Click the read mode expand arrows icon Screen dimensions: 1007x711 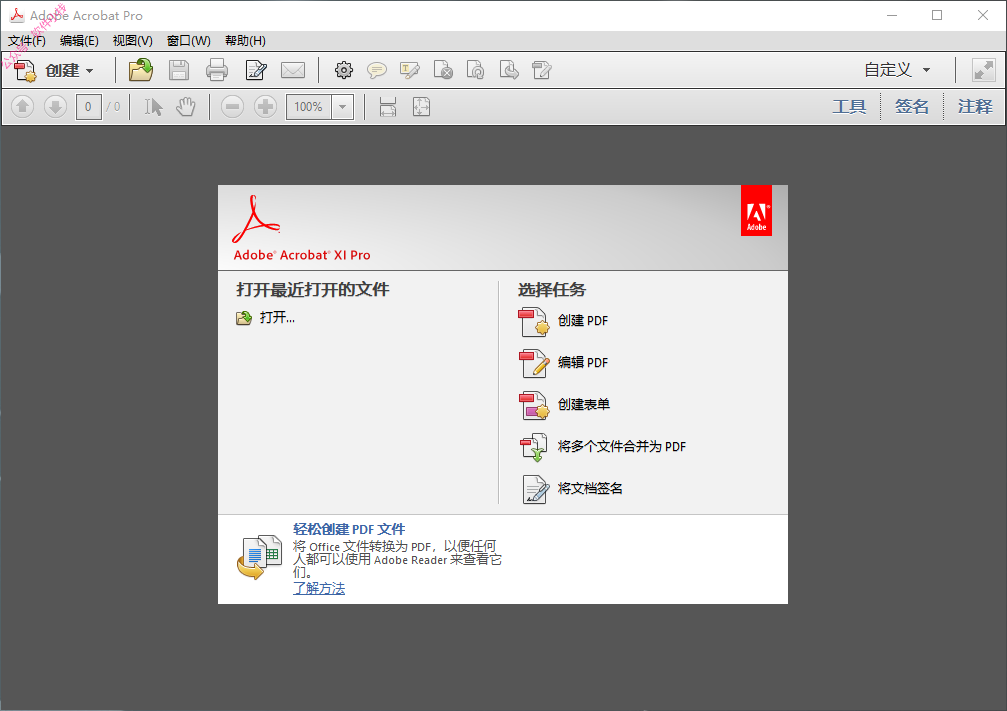tap(983, 70)
